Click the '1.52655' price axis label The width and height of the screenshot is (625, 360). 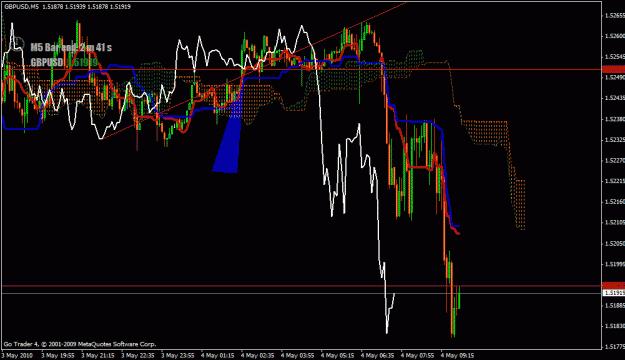(614, 16)
